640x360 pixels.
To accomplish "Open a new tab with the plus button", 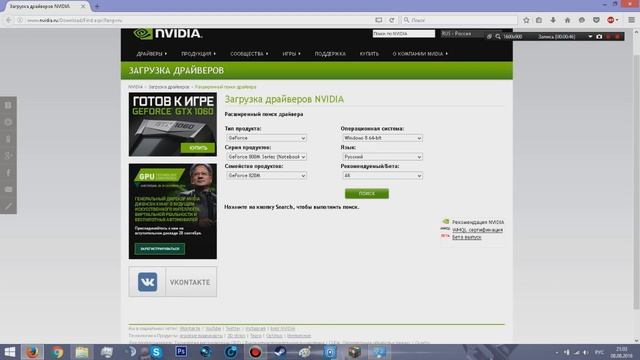I will click(x=97, y=6).
